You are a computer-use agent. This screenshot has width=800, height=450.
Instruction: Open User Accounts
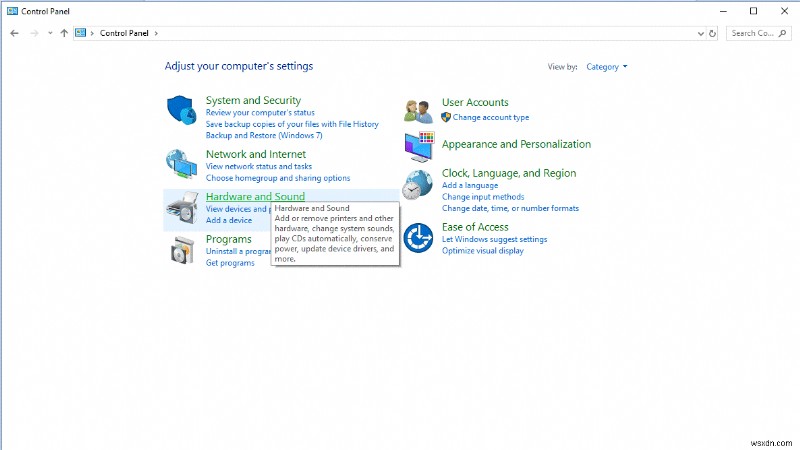[x=475, y=103]
